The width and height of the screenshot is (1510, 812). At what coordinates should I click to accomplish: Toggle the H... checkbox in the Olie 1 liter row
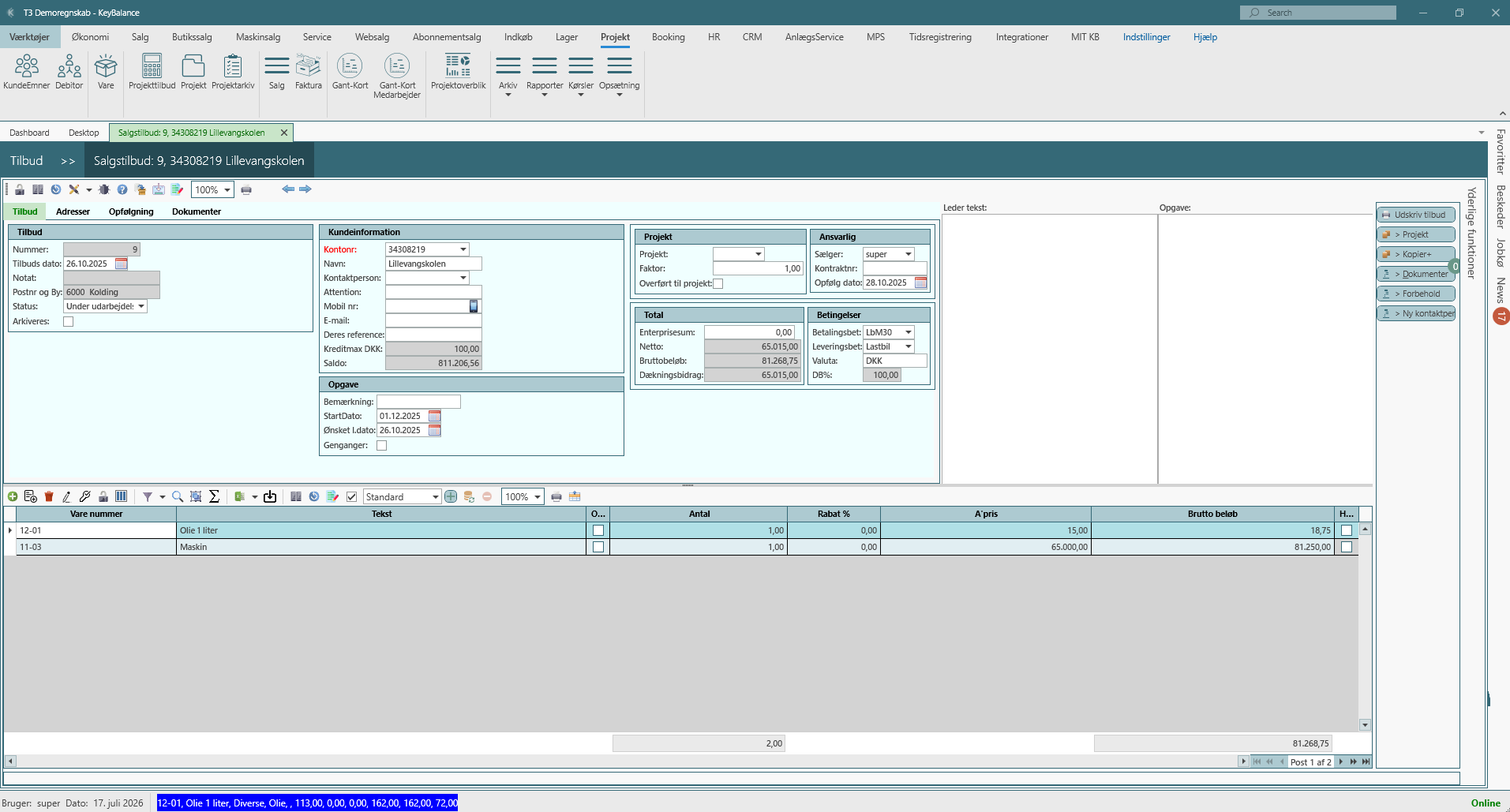[1347, 530]
